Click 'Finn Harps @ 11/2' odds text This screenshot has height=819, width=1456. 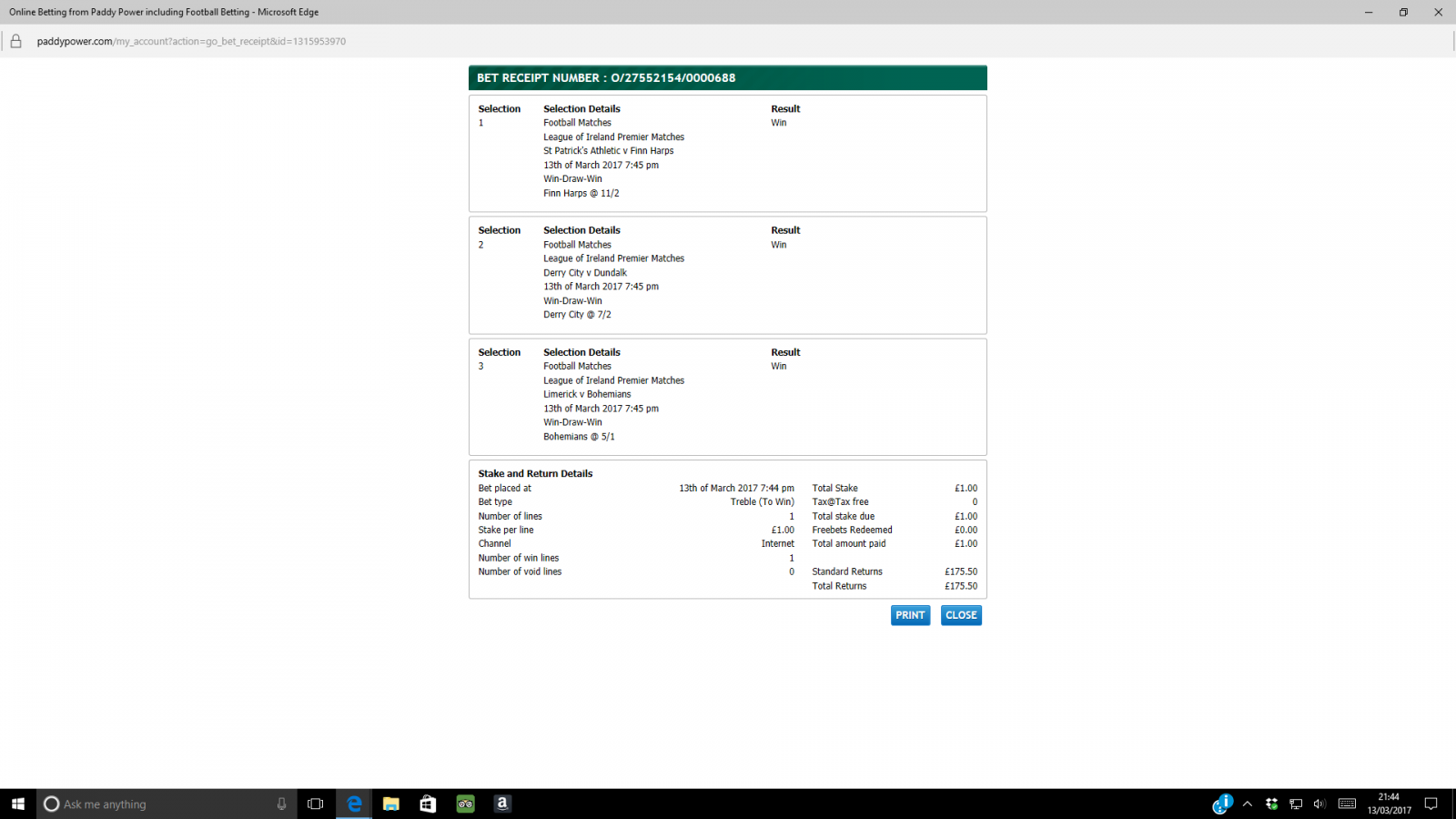[x=581, y=193]
